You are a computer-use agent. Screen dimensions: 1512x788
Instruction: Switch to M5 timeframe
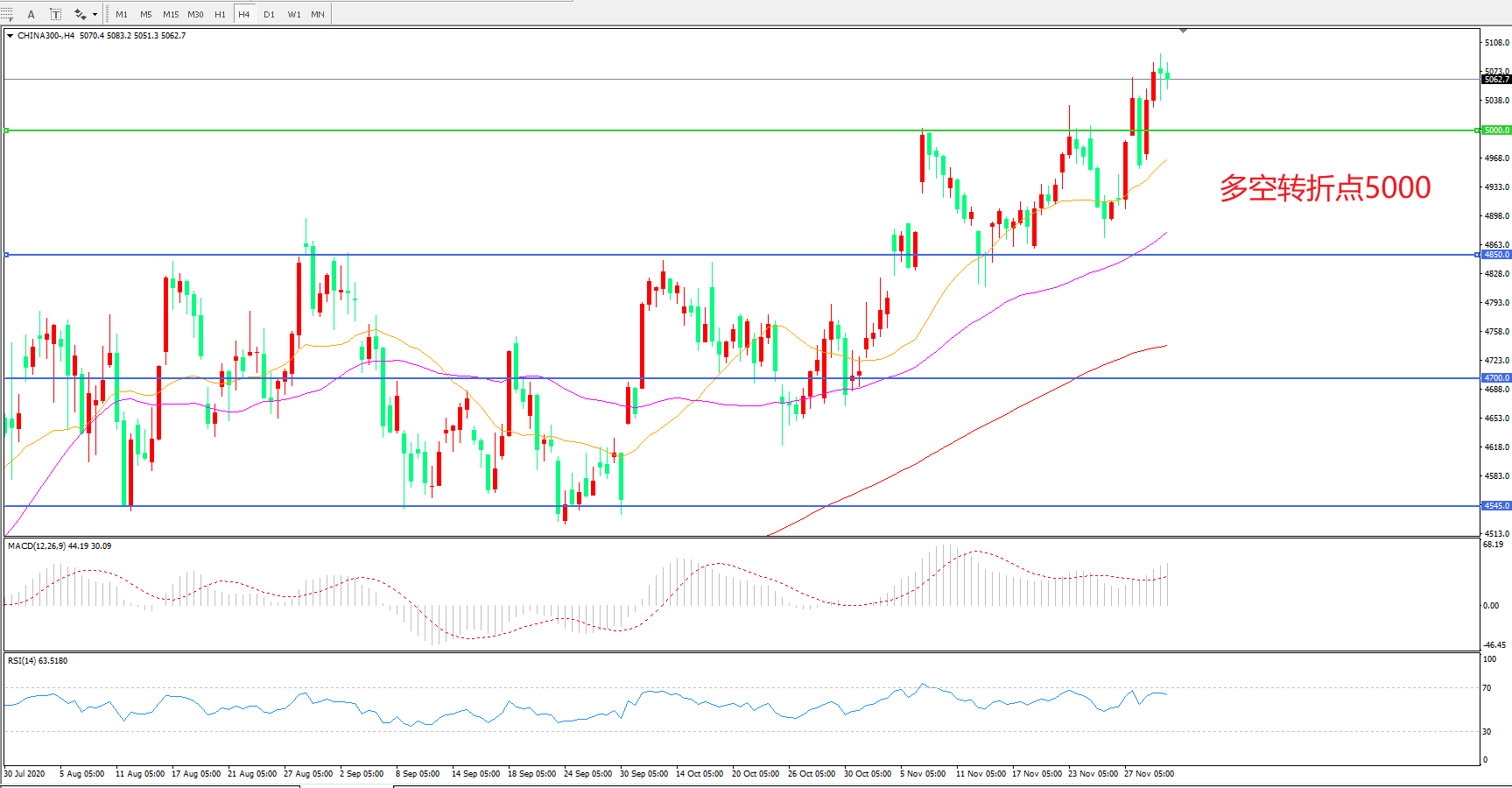coord(145,14)
